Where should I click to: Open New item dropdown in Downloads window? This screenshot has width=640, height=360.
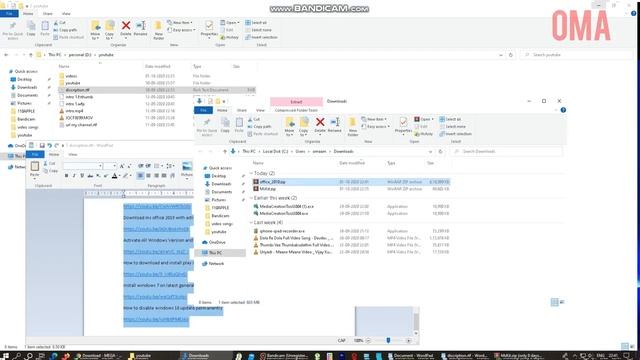(x=374, y=119)
